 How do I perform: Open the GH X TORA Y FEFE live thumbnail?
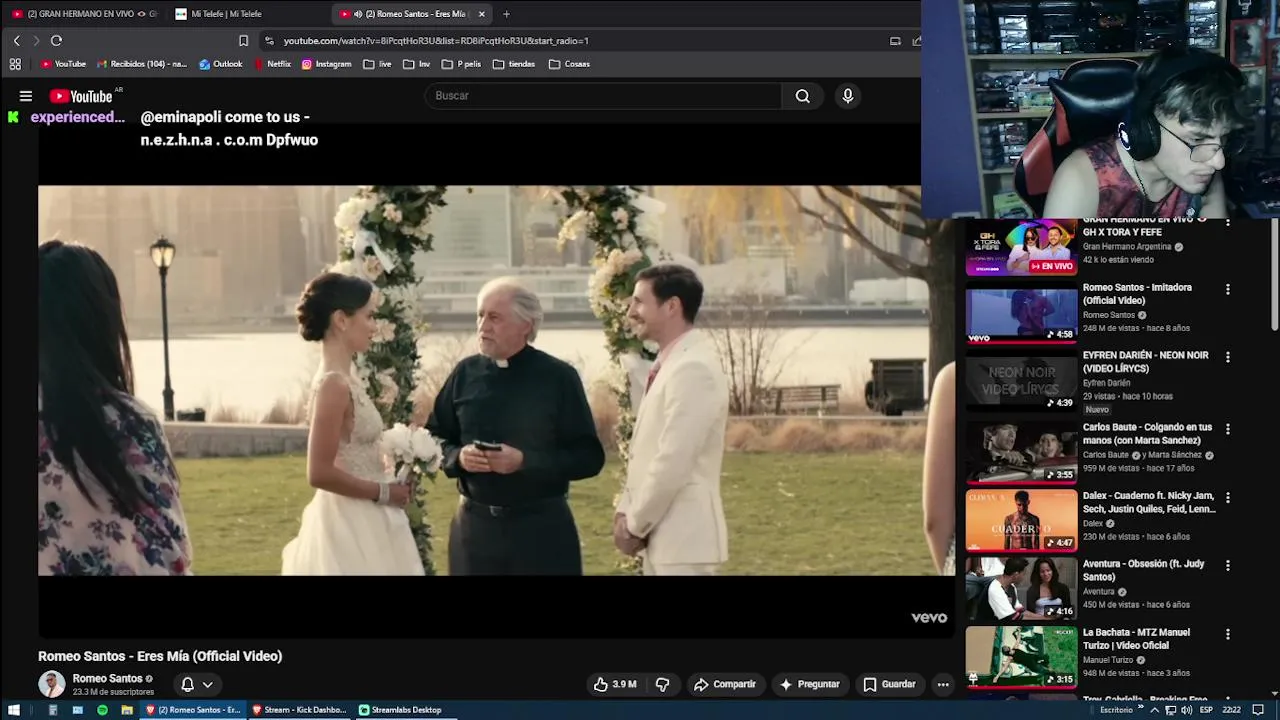[x=1021, y=247]
